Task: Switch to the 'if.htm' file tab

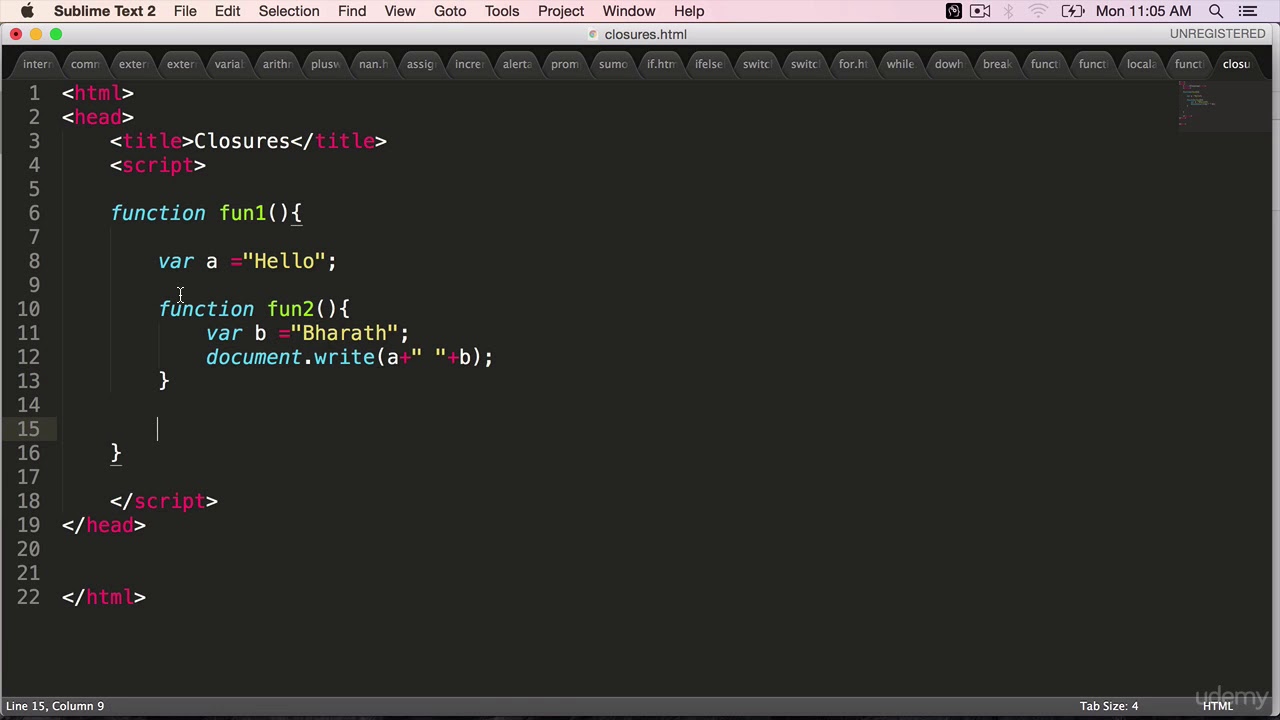Action: click(661, 64)
